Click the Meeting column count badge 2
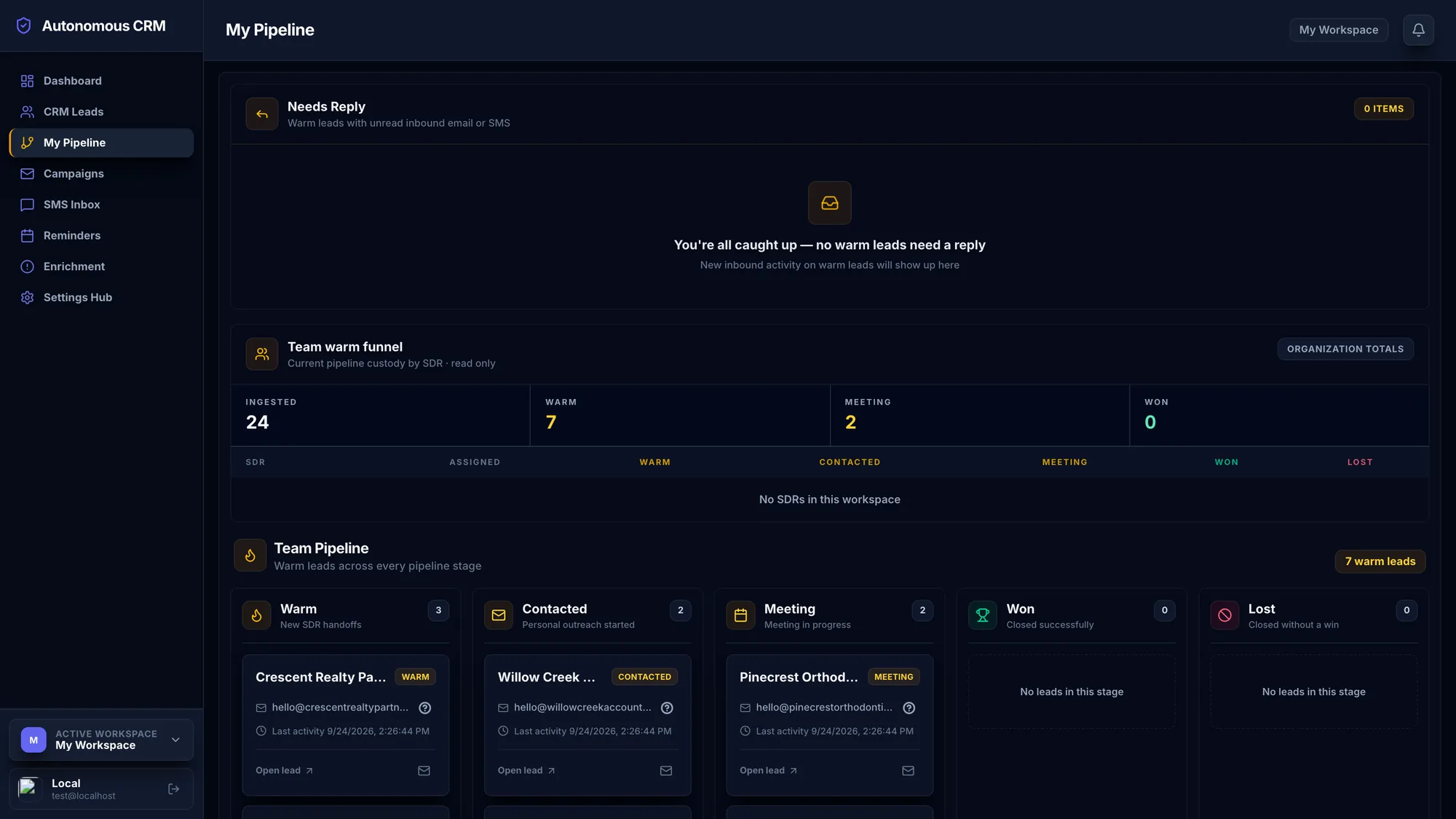 [922, 611]
